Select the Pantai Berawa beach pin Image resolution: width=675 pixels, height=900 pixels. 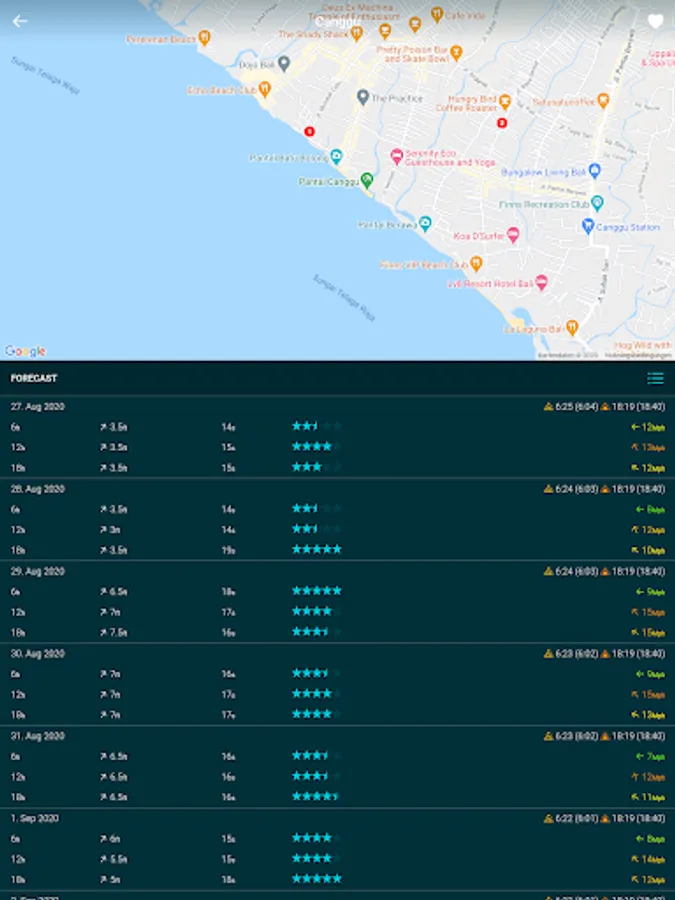pos(425,224)
